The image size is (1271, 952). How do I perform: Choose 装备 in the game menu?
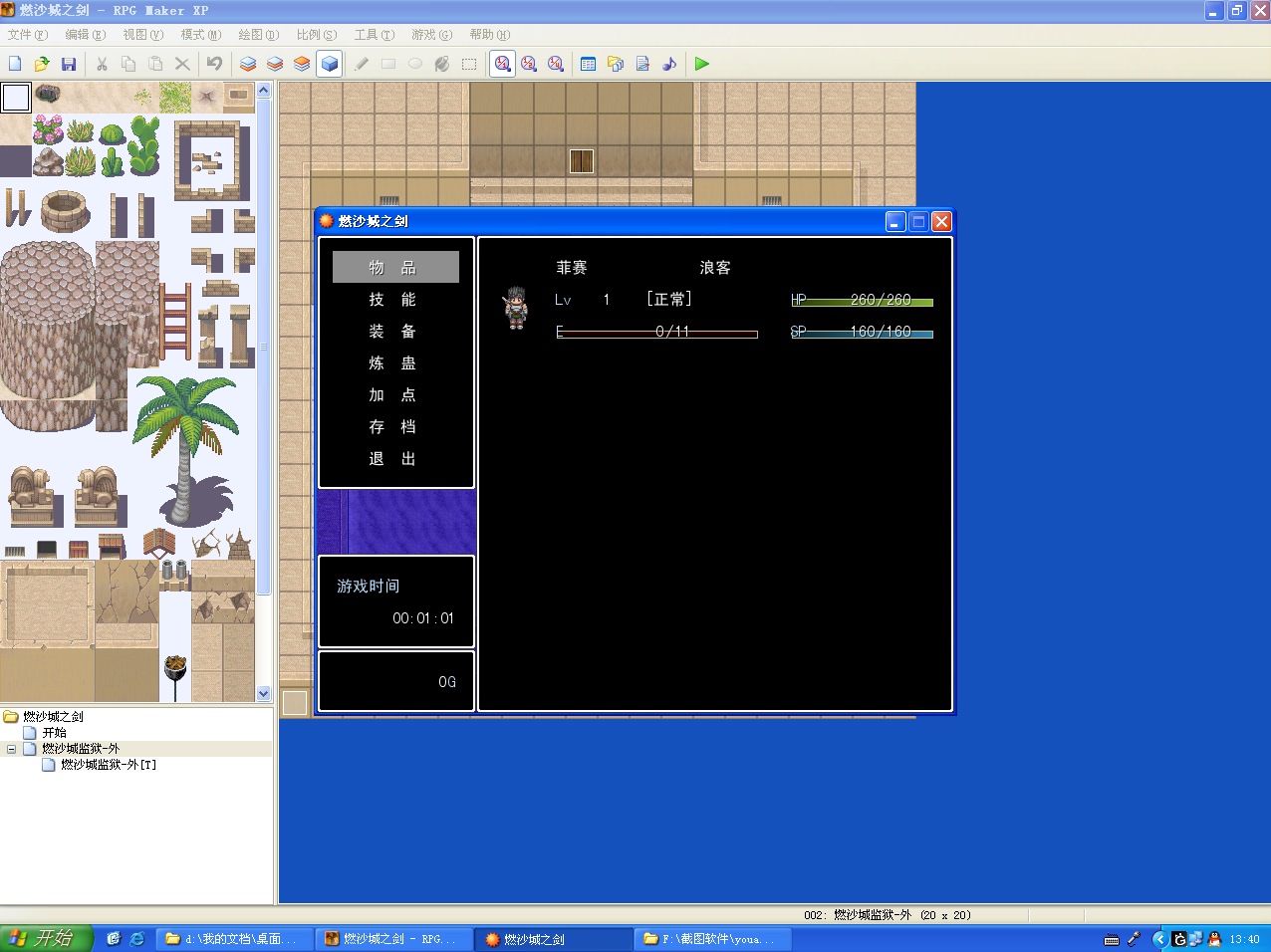pos(395,331)
